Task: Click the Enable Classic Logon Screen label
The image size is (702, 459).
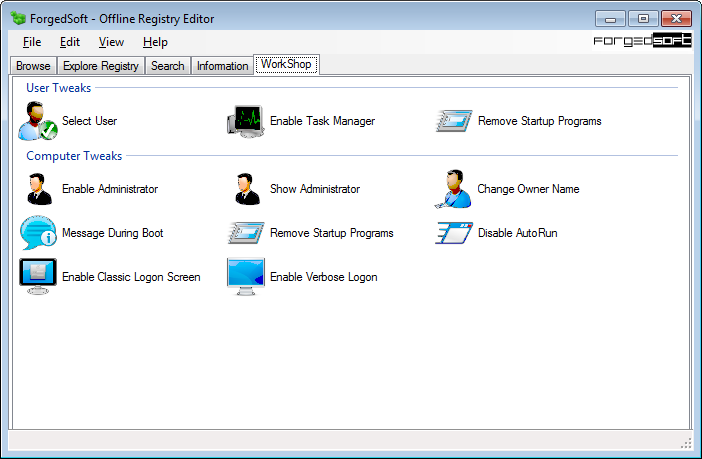Action: point(131,277)
